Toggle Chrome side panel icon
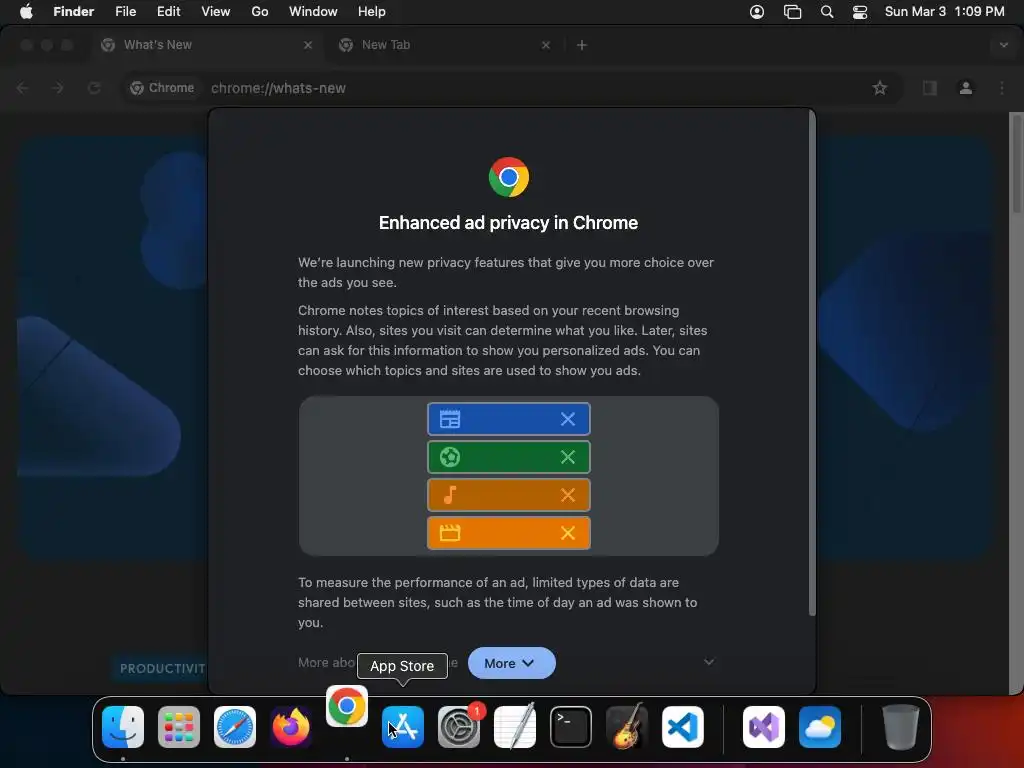Image resolution: width=1024 pixels, height=768 pixels. pos(930,88)
